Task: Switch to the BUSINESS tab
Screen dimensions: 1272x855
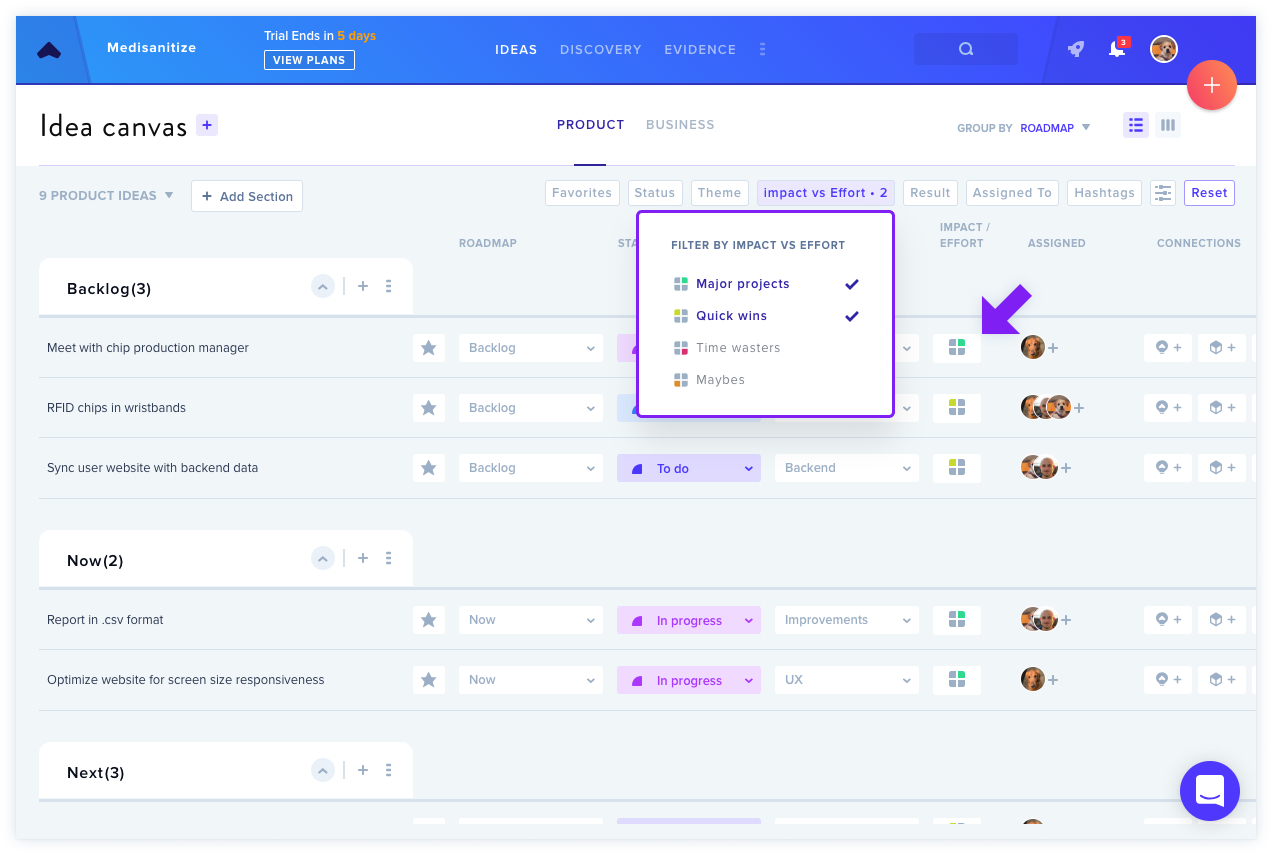Action: pos(680,125)
